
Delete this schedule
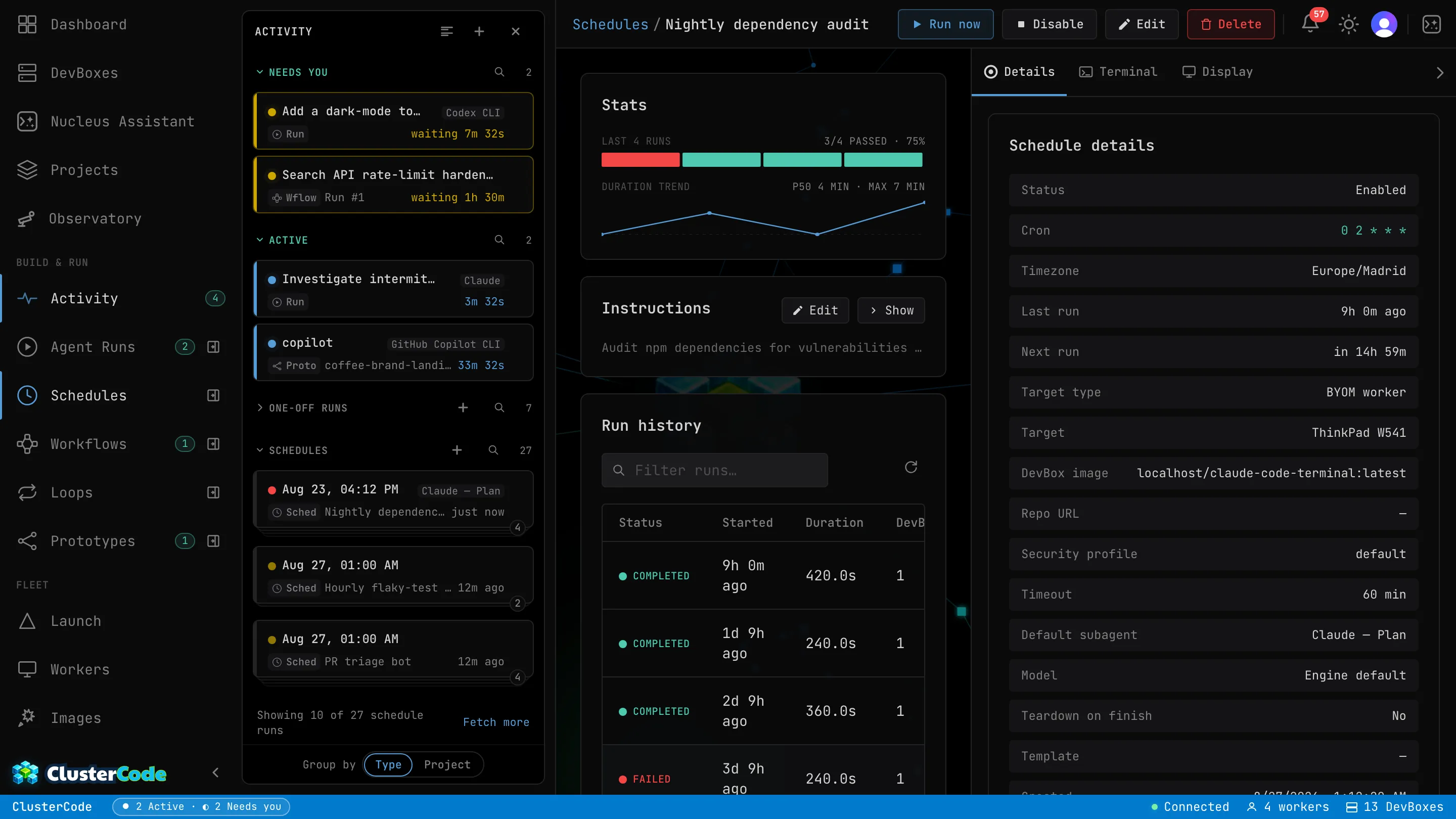1231,24
